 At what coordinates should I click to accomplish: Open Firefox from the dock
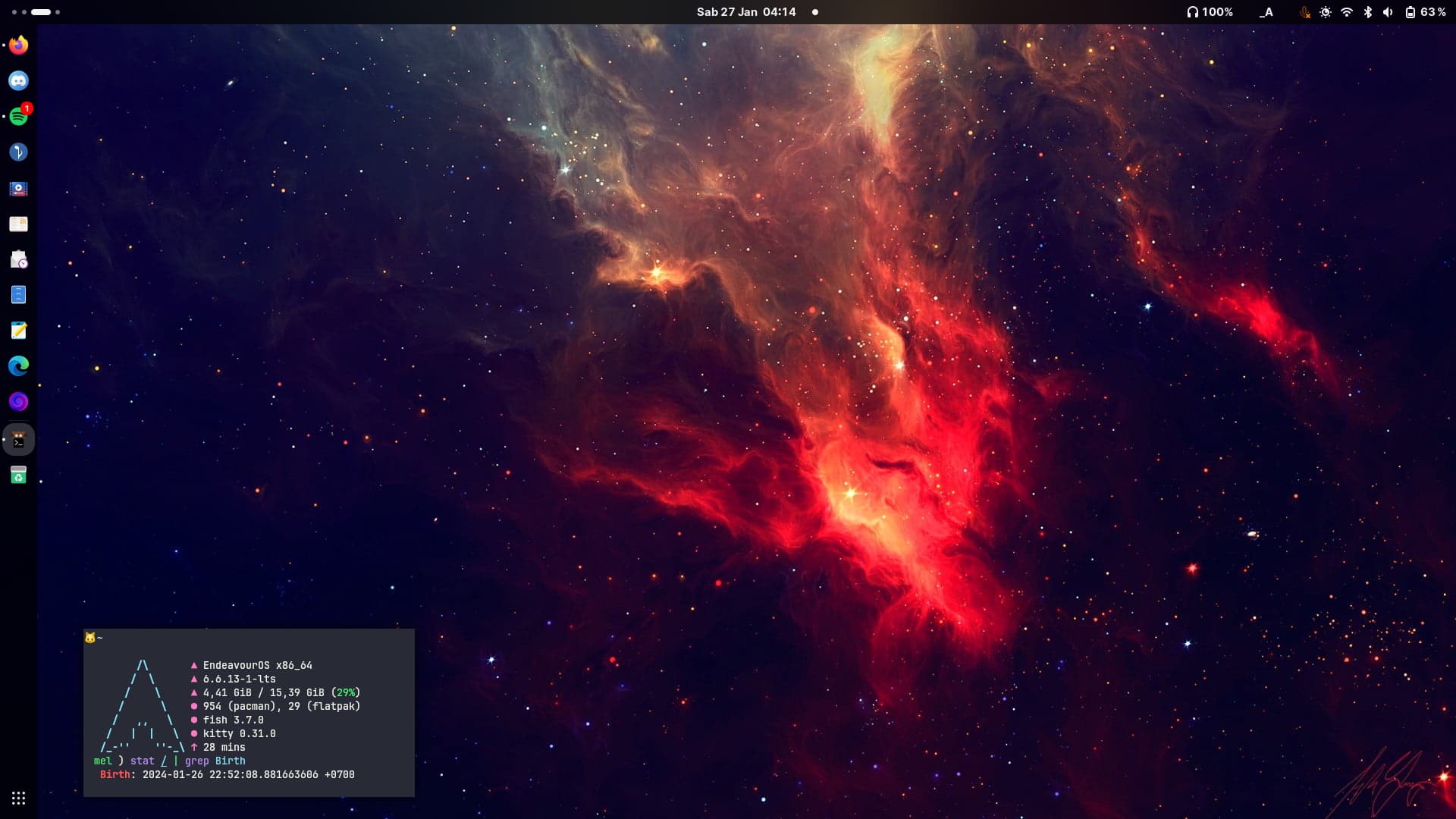[18, 45]
